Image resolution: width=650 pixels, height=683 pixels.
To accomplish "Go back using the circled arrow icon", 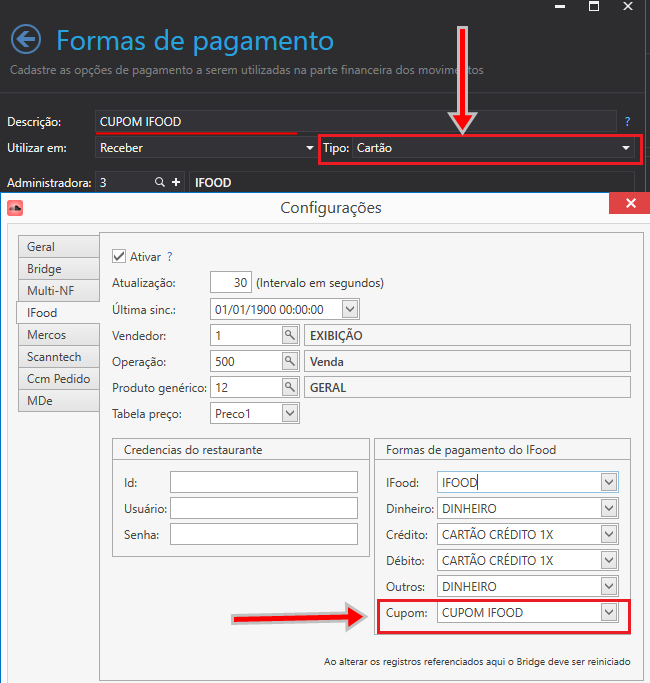I will tap(26, 39).
